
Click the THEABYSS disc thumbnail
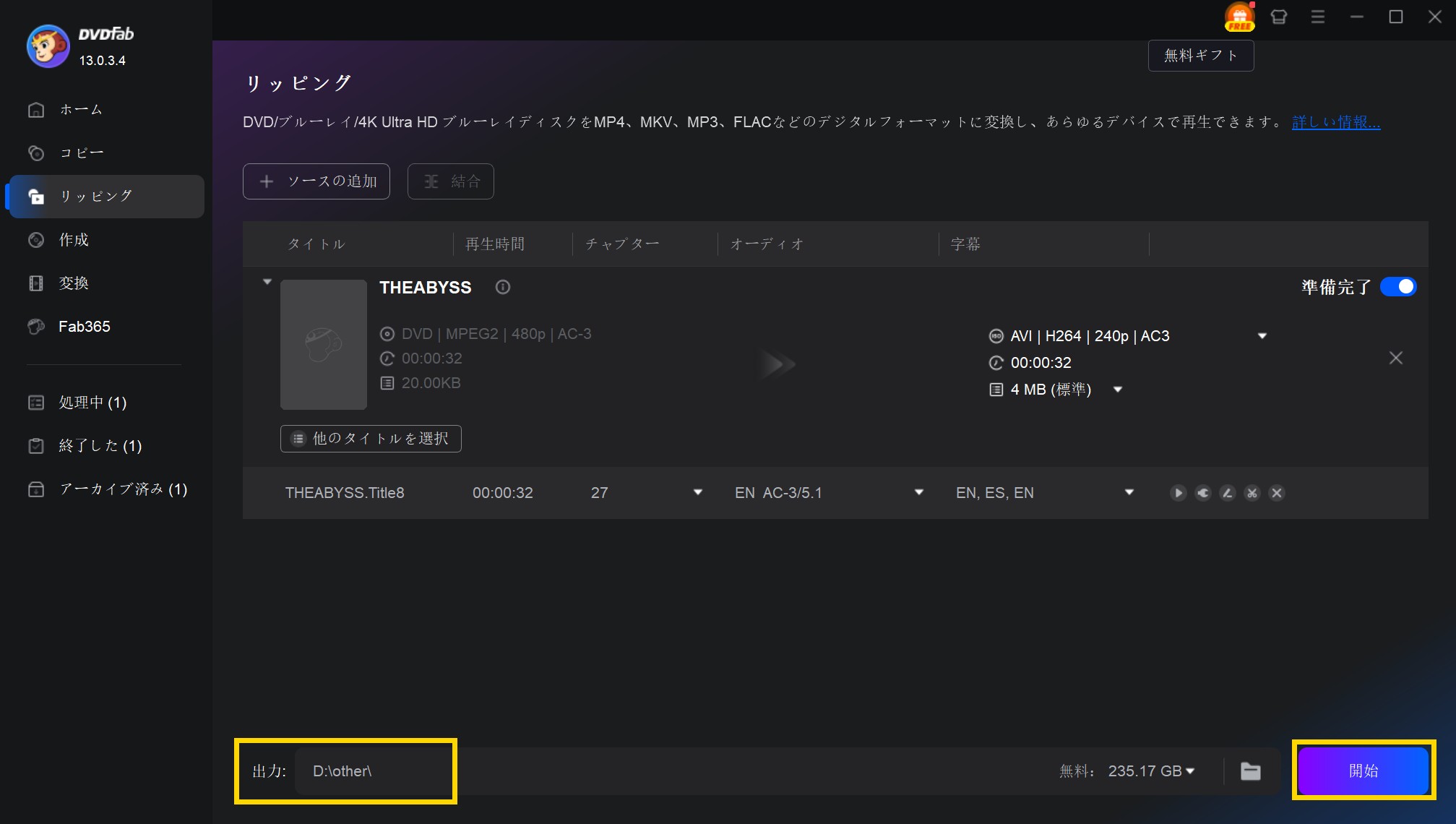point(324,345)
